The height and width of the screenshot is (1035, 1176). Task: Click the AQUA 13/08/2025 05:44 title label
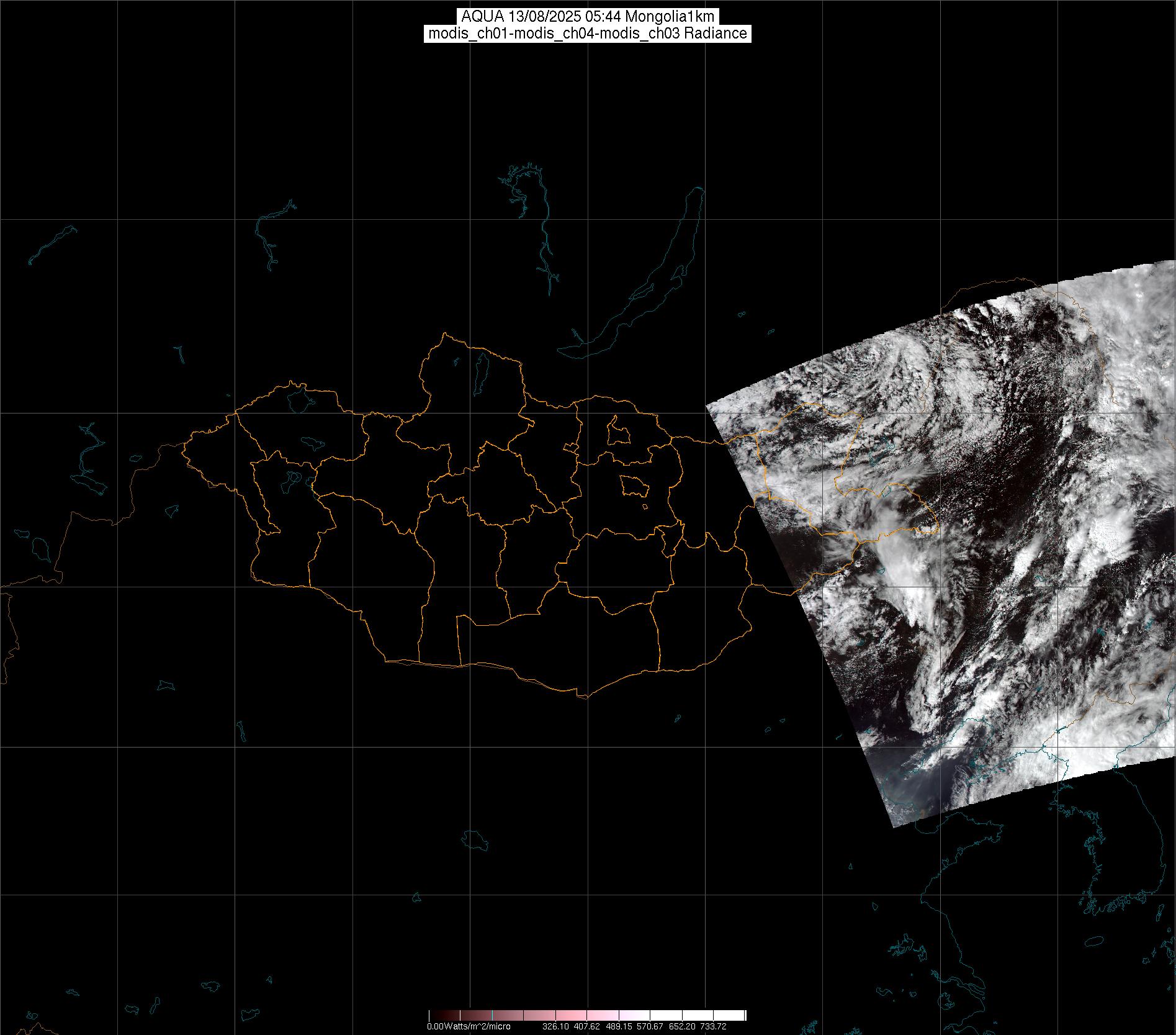[587, 17]
